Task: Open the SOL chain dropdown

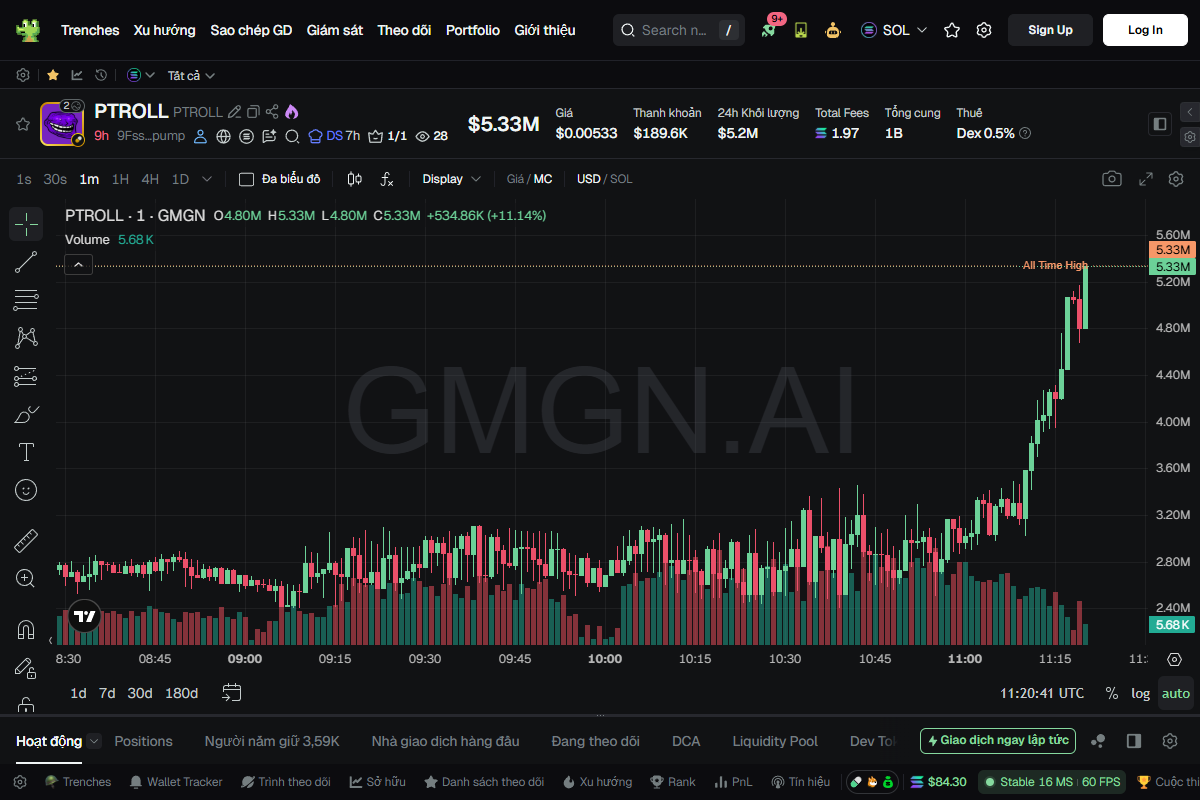Action: pos(894,30)
